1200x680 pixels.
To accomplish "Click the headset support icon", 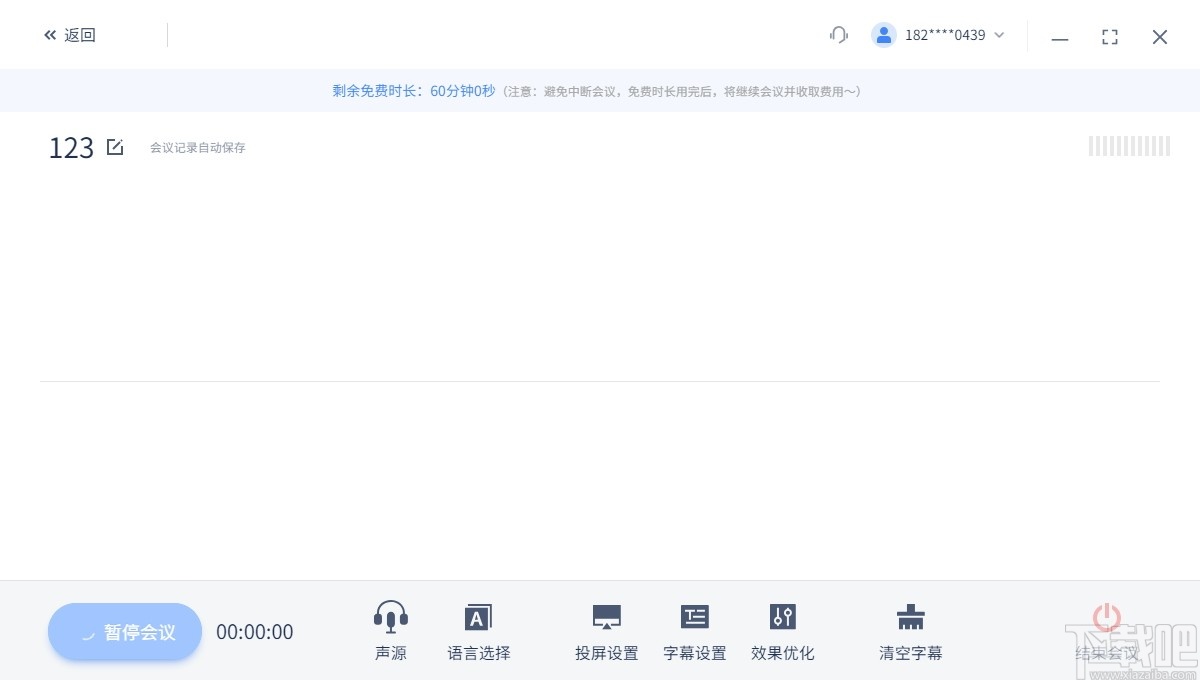I will (x=838, y=34).
